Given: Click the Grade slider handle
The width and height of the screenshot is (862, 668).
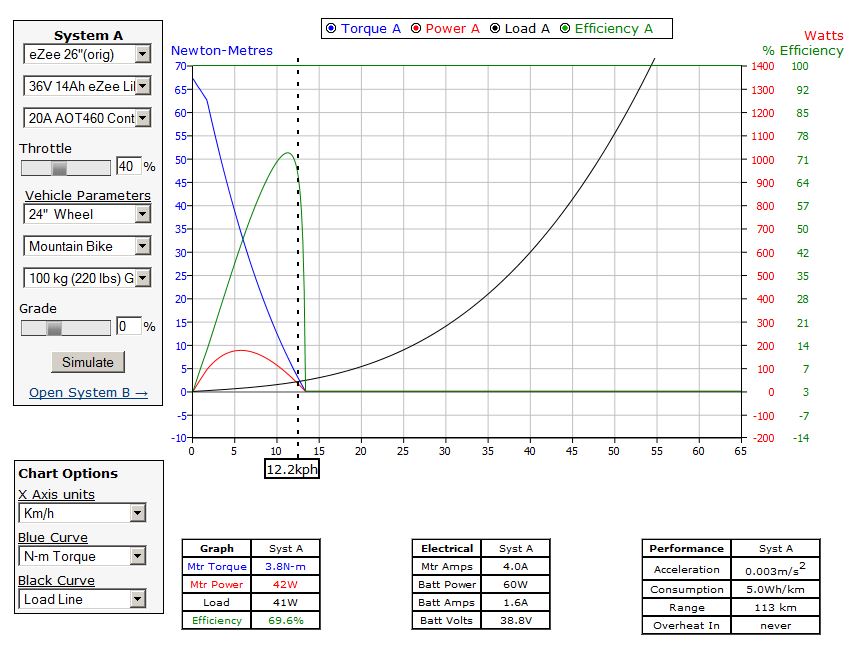Looking at the screenshot, I should click(54, 328).
